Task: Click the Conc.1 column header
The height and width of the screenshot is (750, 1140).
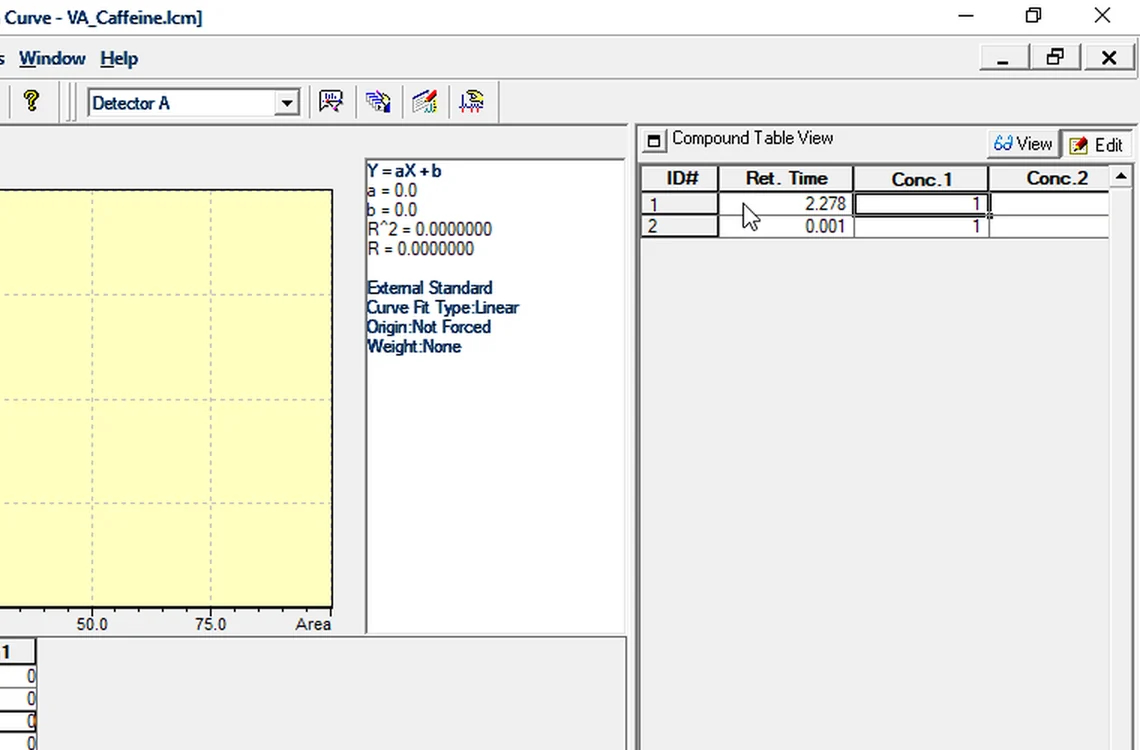Action: tap(921, 179)
